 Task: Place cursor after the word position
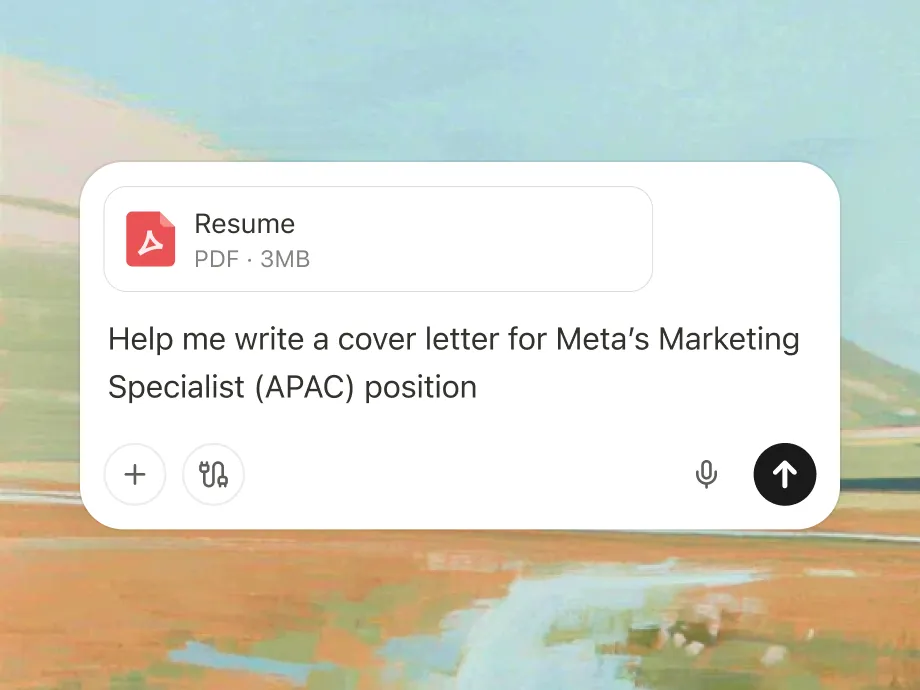(x=479, y=388)
